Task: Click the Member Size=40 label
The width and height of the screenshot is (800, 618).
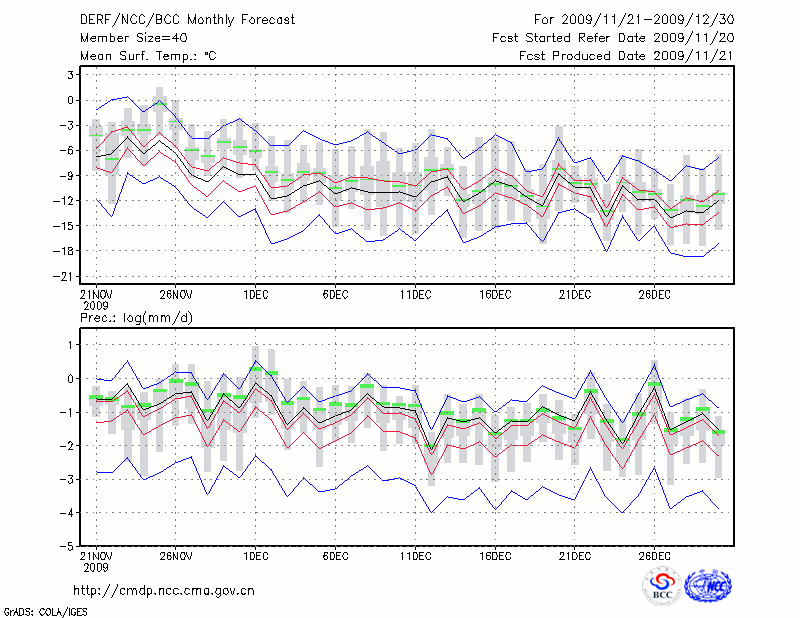Action: coord(127,38)
